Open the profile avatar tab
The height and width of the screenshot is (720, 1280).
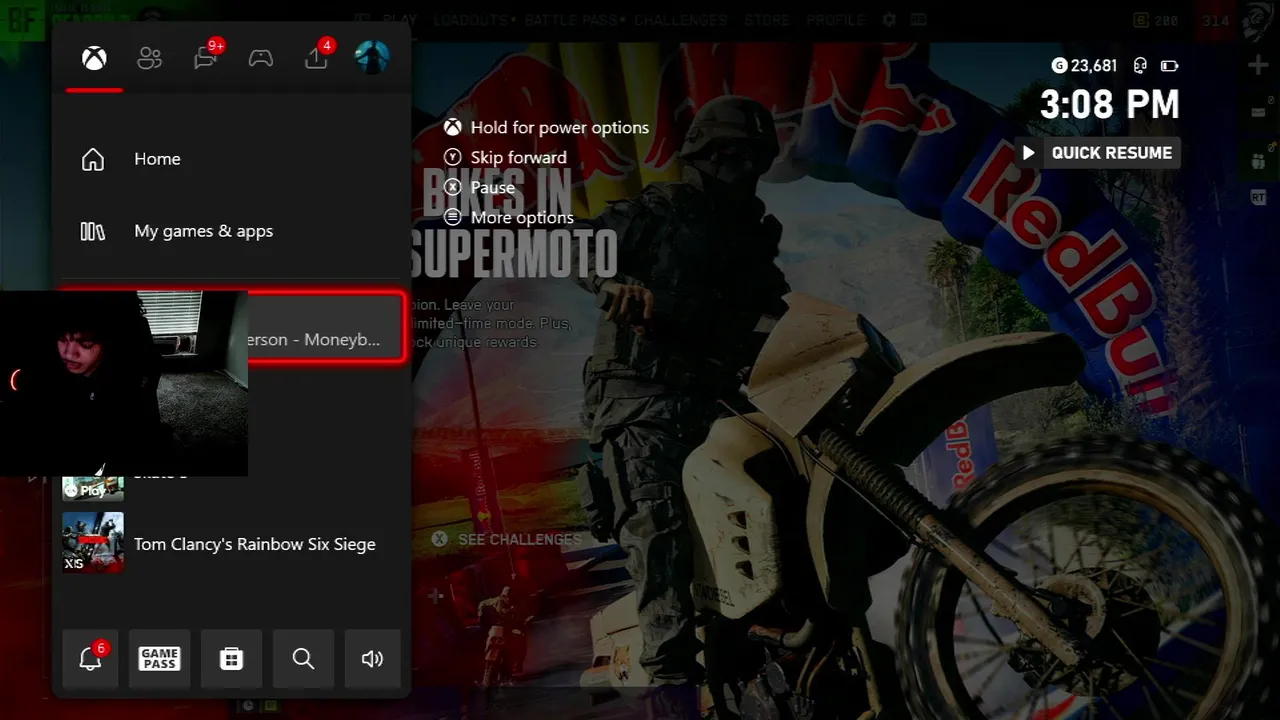[x=372, y=57]
